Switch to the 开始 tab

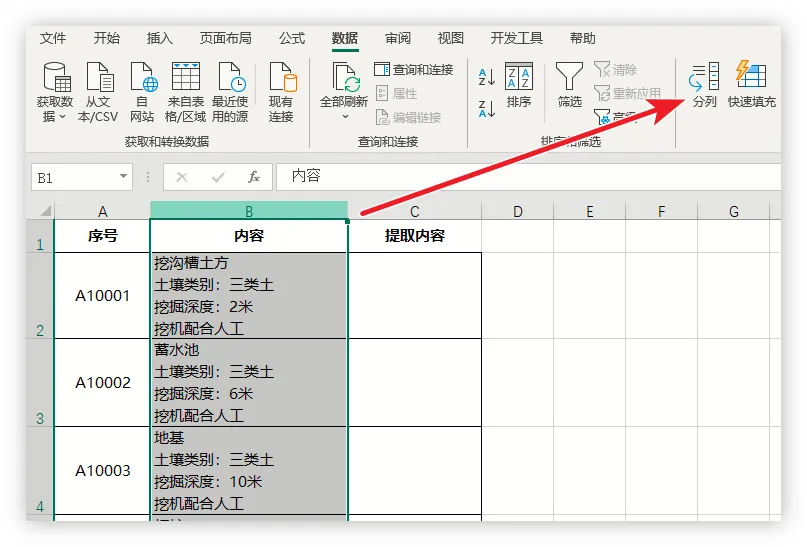click(x=107, y=38)
